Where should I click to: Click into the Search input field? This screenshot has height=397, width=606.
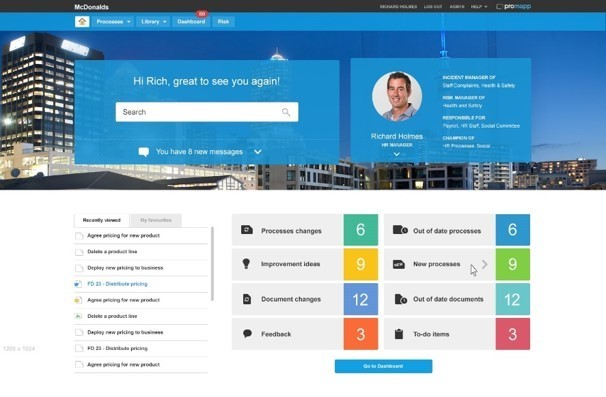207,112
